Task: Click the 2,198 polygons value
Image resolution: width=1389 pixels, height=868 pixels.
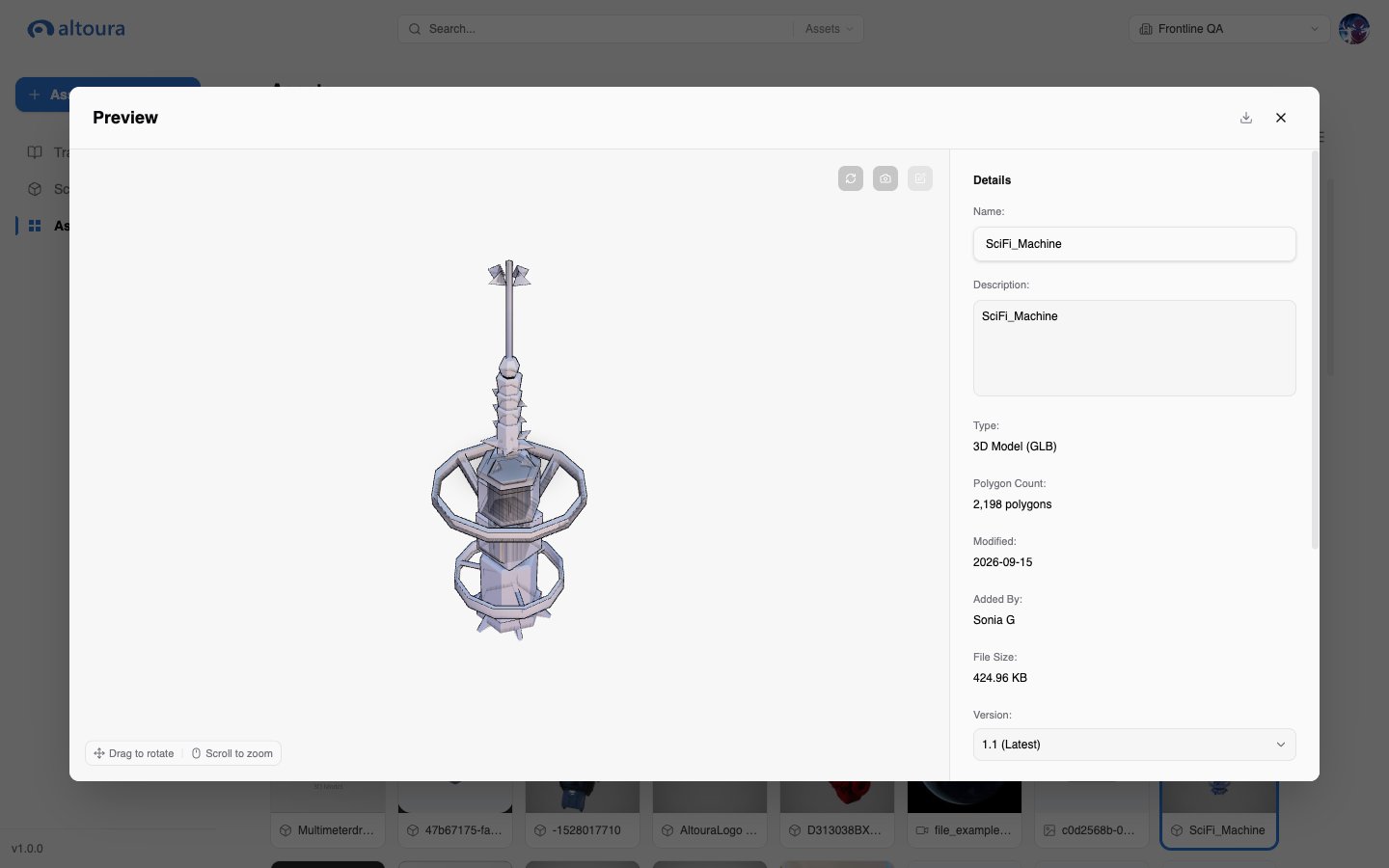Action: pyautogui.click(x=1013, y=504)
